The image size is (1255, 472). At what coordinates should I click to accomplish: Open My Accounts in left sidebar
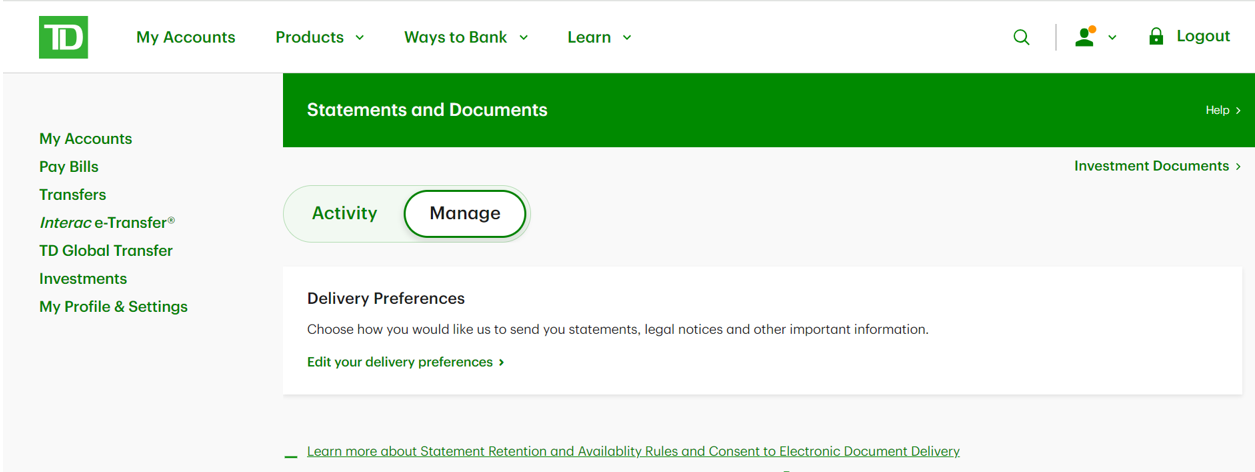[x=85, y=139]
